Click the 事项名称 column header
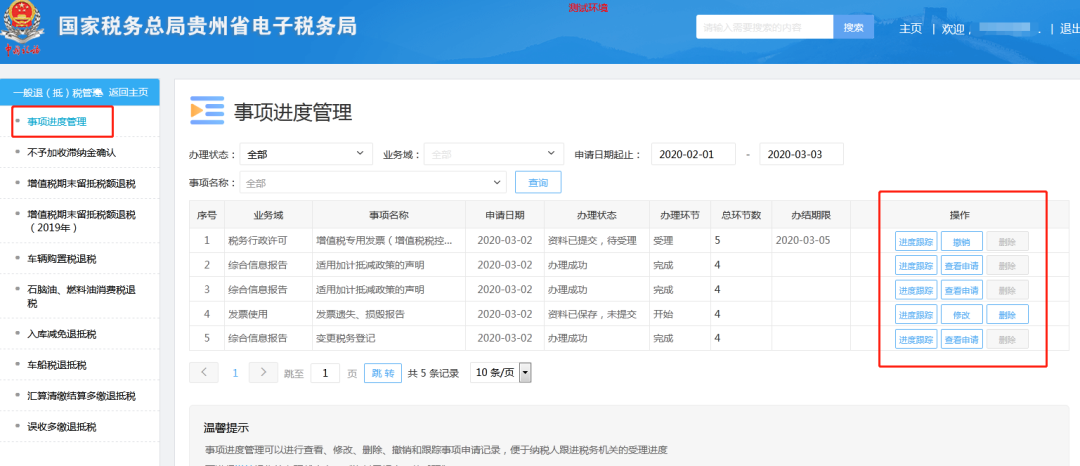The height and width of the screenshot is (466, 1080). tap(389, 215)
